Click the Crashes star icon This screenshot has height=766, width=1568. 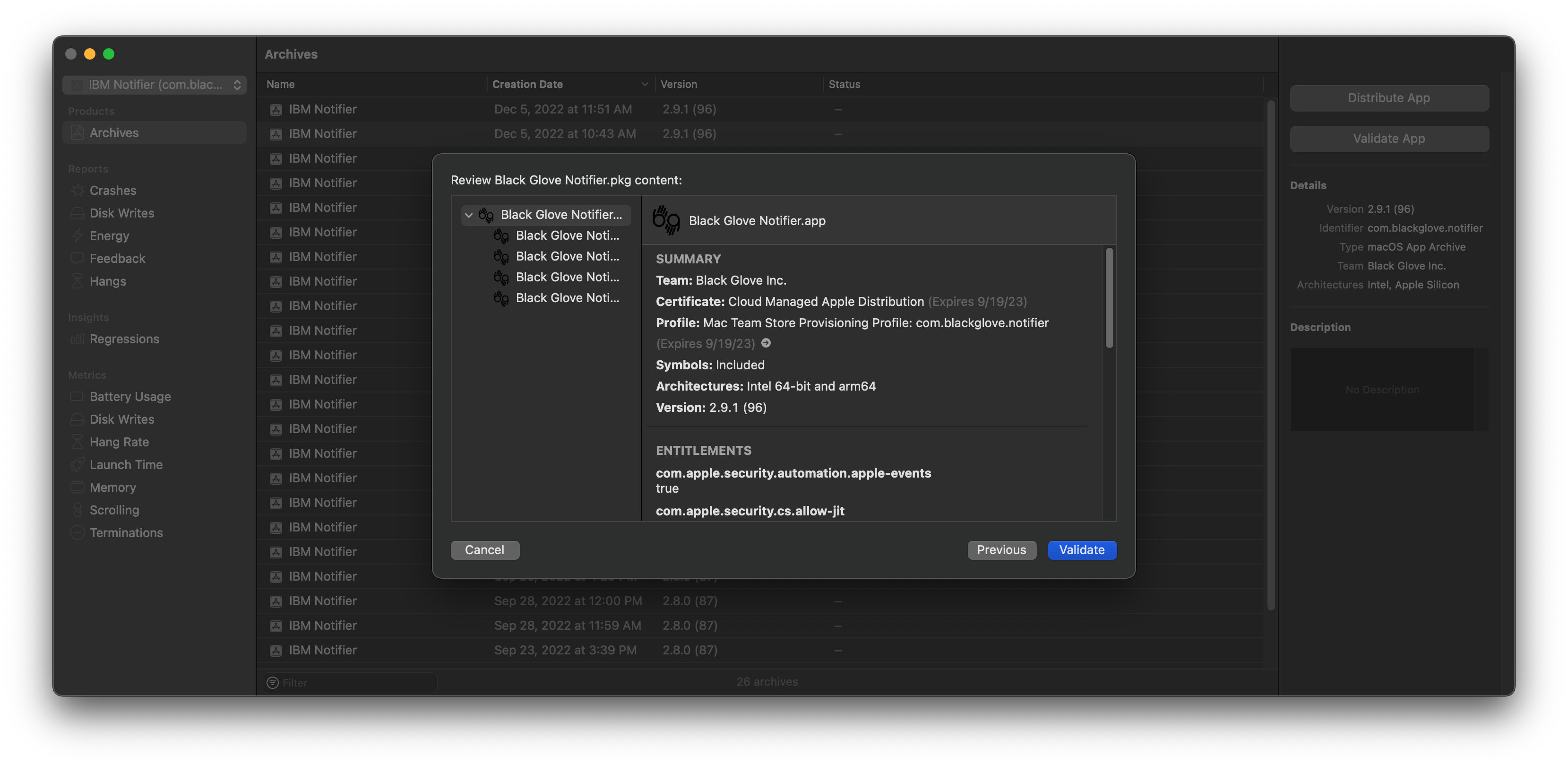(x=78, y=191)
